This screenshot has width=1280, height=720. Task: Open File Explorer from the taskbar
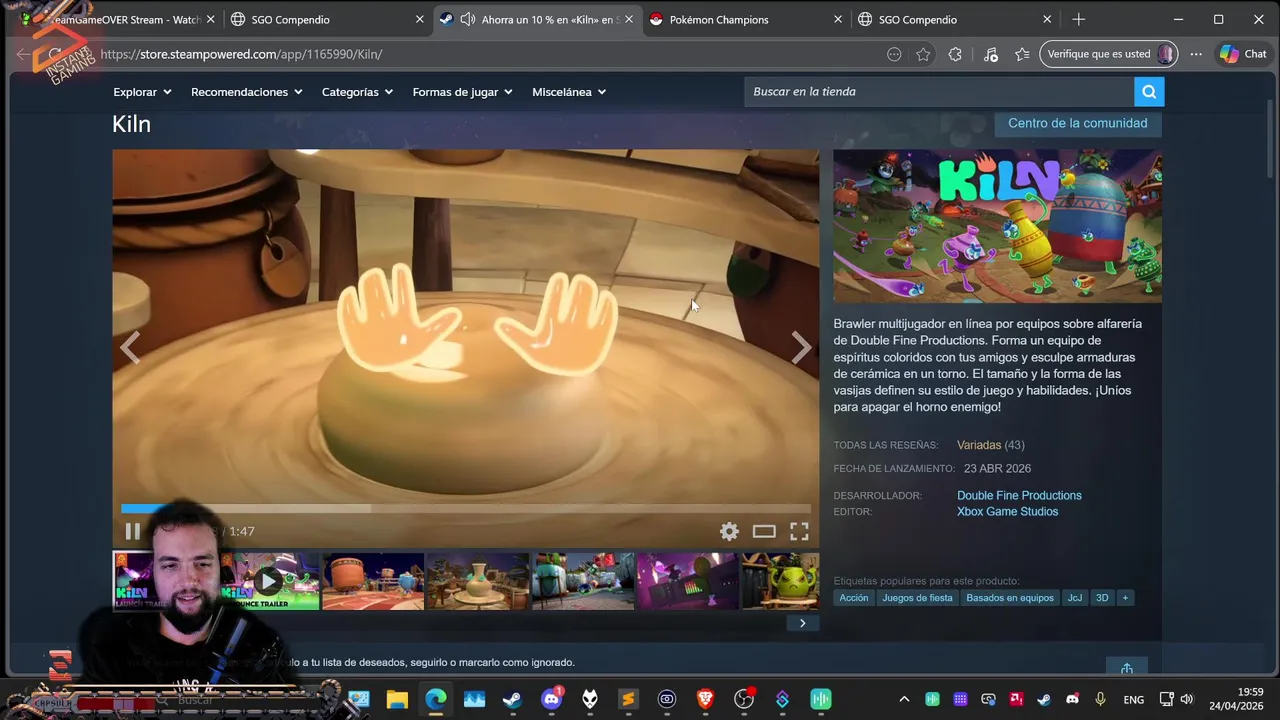pyautogui.click(x=397, y=699)
